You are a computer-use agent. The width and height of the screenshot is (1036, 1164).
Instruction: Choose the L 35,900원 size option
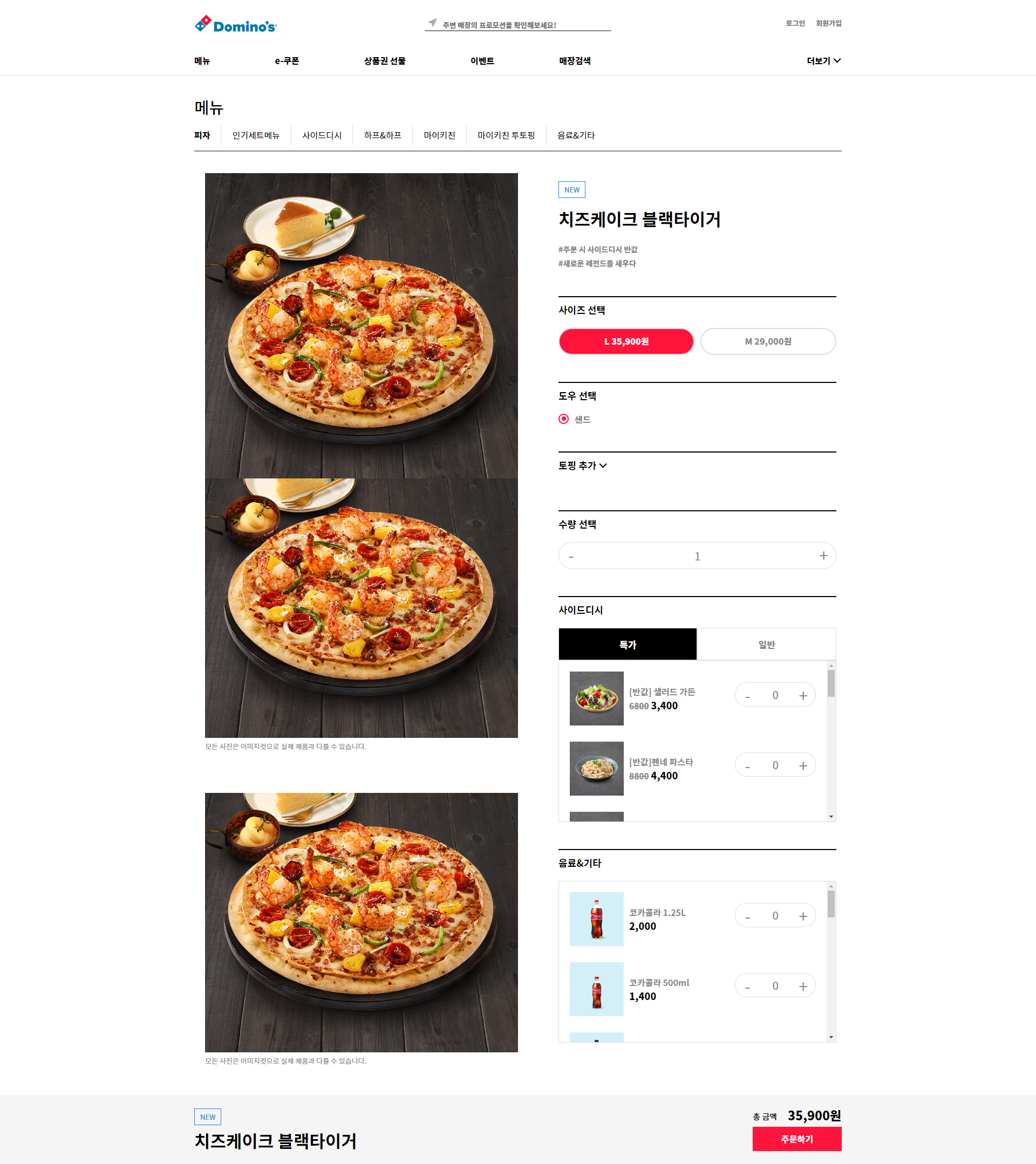coord(625,341)
